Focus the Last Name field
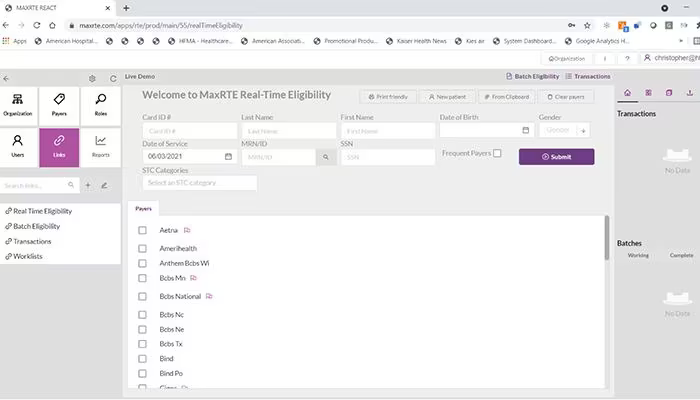The image size is (700, 400). pos(289,131)
